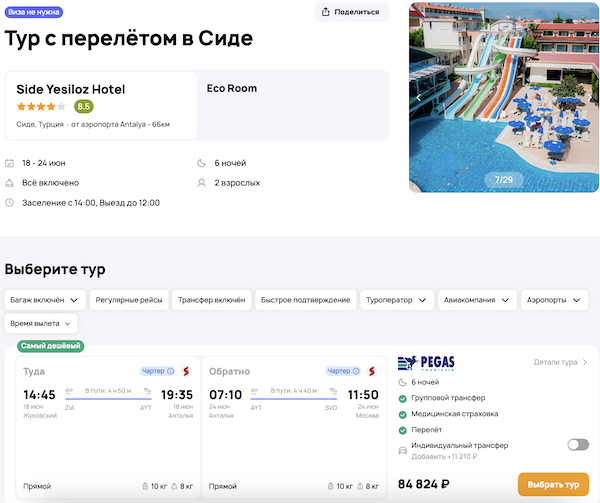600x503 pixels.
Task: Click the info icon on return Чартер badge
Action: coord(358,371)
